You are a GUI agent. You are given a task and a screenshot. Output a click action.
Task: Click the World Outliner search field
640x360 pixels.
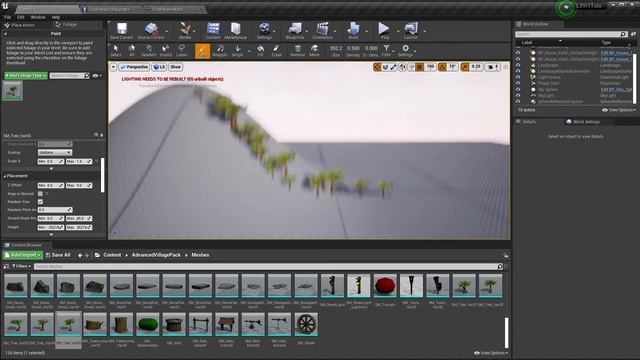[x=568, y=34]
